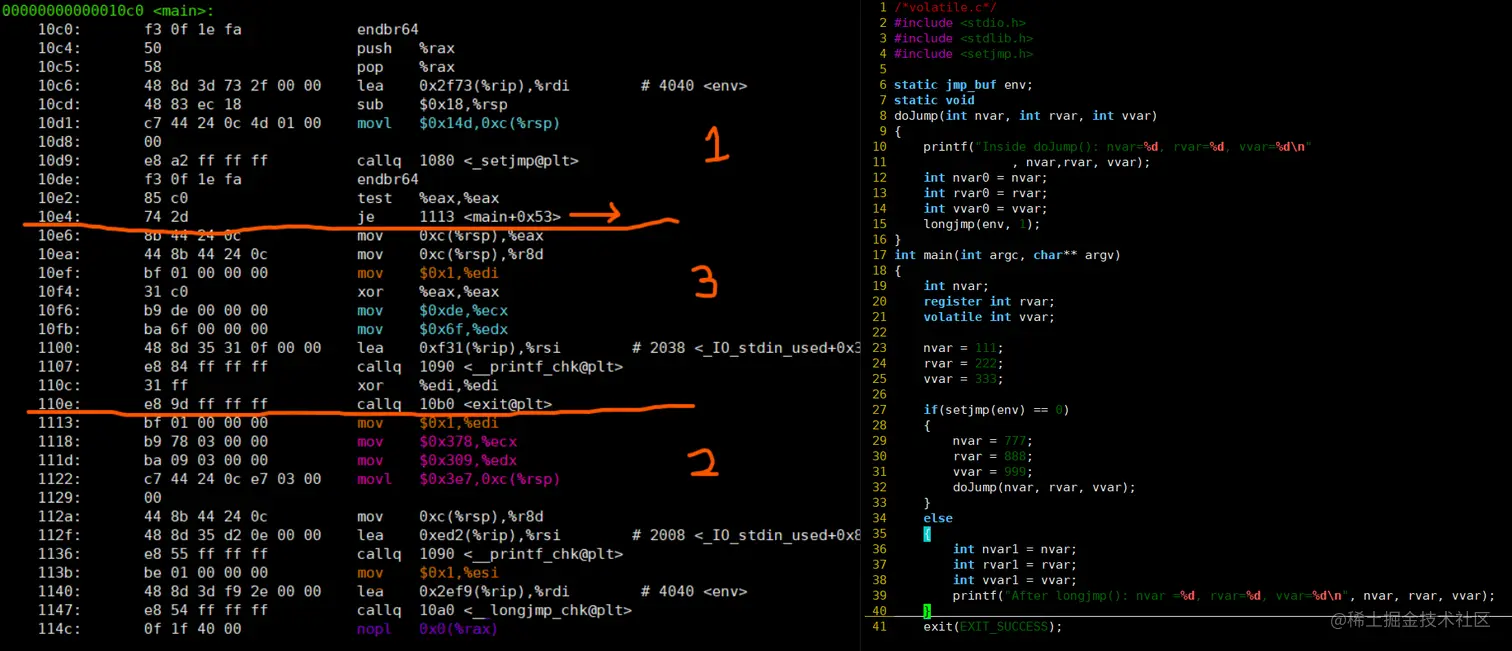The height and width of the screenshot is (651, 1512).
Task: Select nopl 0x0(%rax) instruction
Action: click(x=427, y=629)
